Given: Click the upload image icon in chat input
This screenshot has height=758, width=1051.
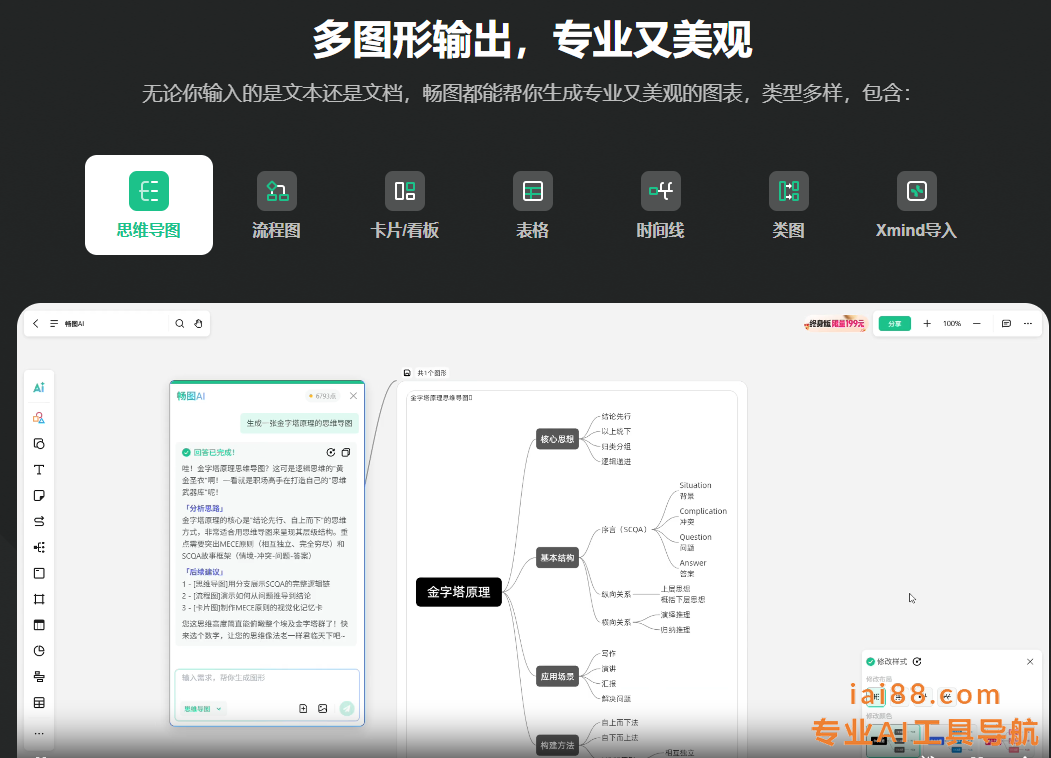Looking at the screenshot, I should click(322, 708).
